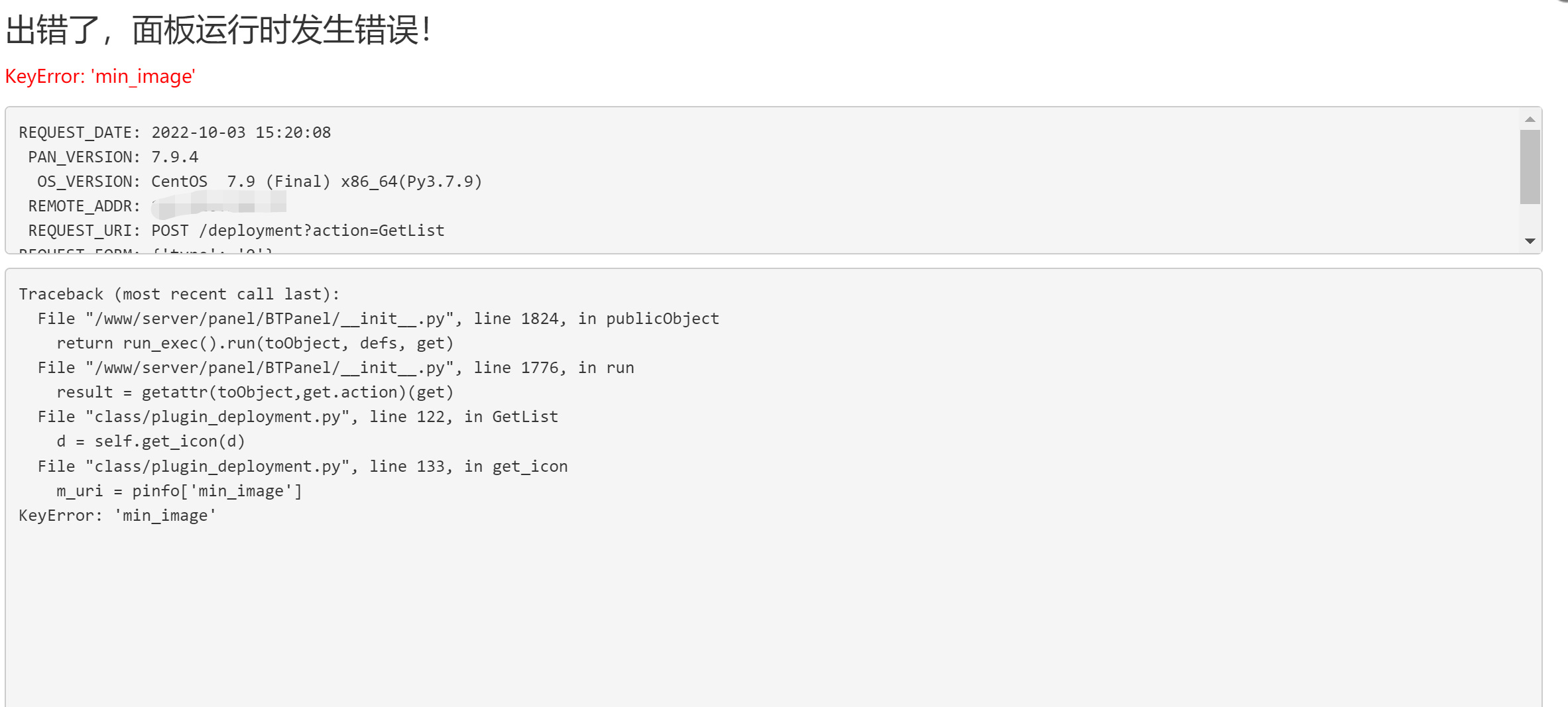Click the final KeyError line in traceback box
This screenshot has height=707, width=1568.
tap(117, 516)
